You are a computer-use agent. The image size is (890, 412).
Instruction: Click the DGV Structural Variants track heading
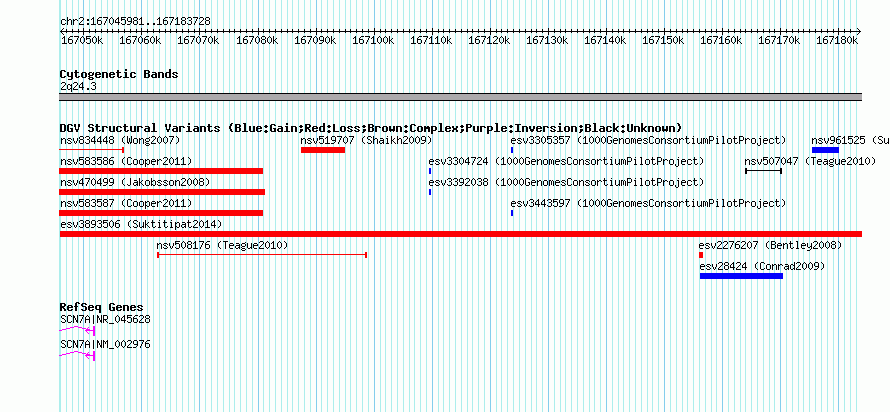371,128
